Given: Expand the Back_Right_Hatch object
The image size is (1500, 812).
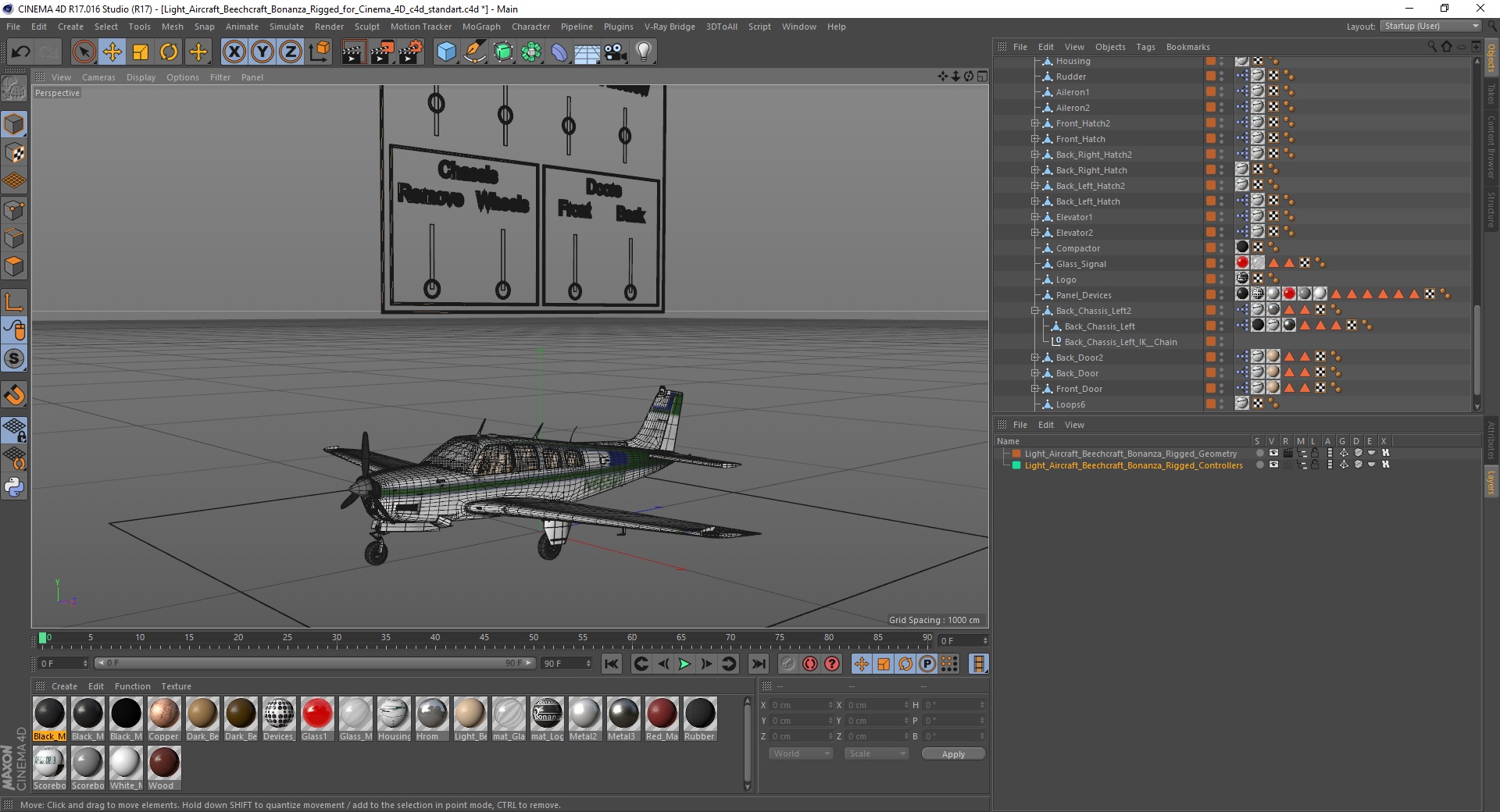Looking at the screenshot, I should coord(1034,170).
